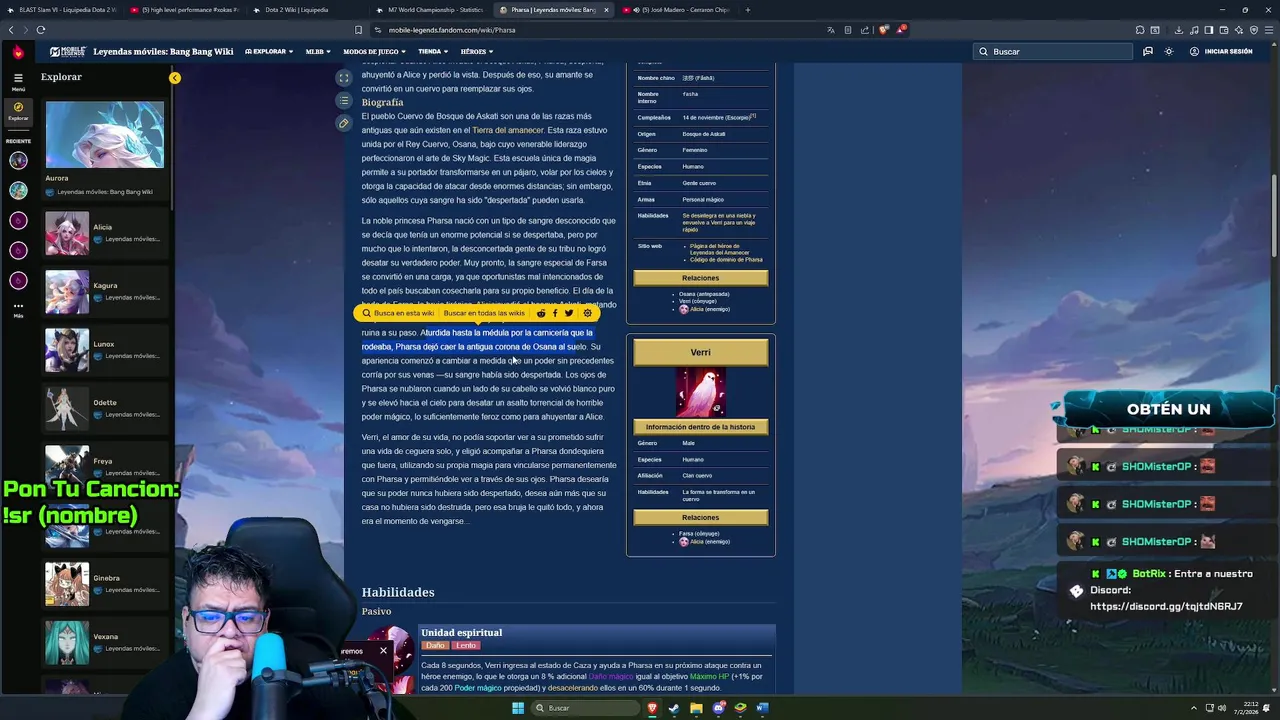Close the small overlay with X near webcam
This screenshot has width=1280, height=720.
click(x=383, y=650)
